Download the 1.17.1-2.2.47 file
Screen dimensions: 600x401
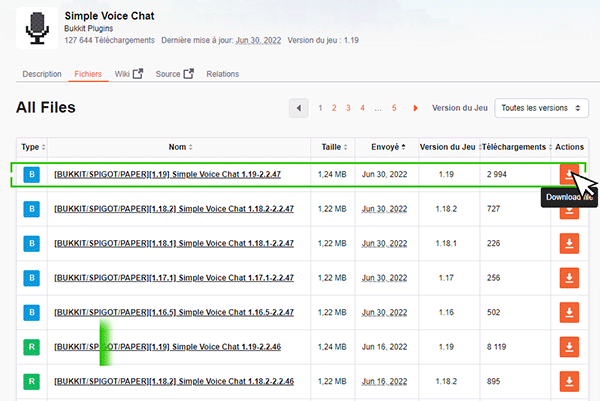567,278
